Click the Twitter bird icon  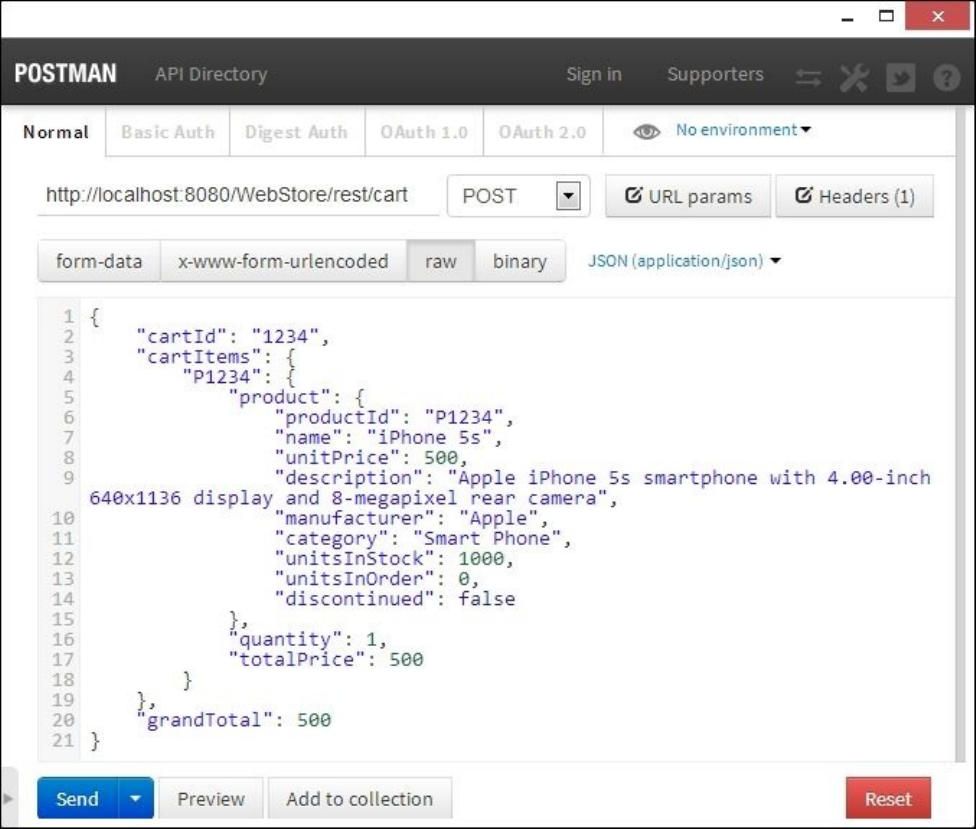pos(901,78)
